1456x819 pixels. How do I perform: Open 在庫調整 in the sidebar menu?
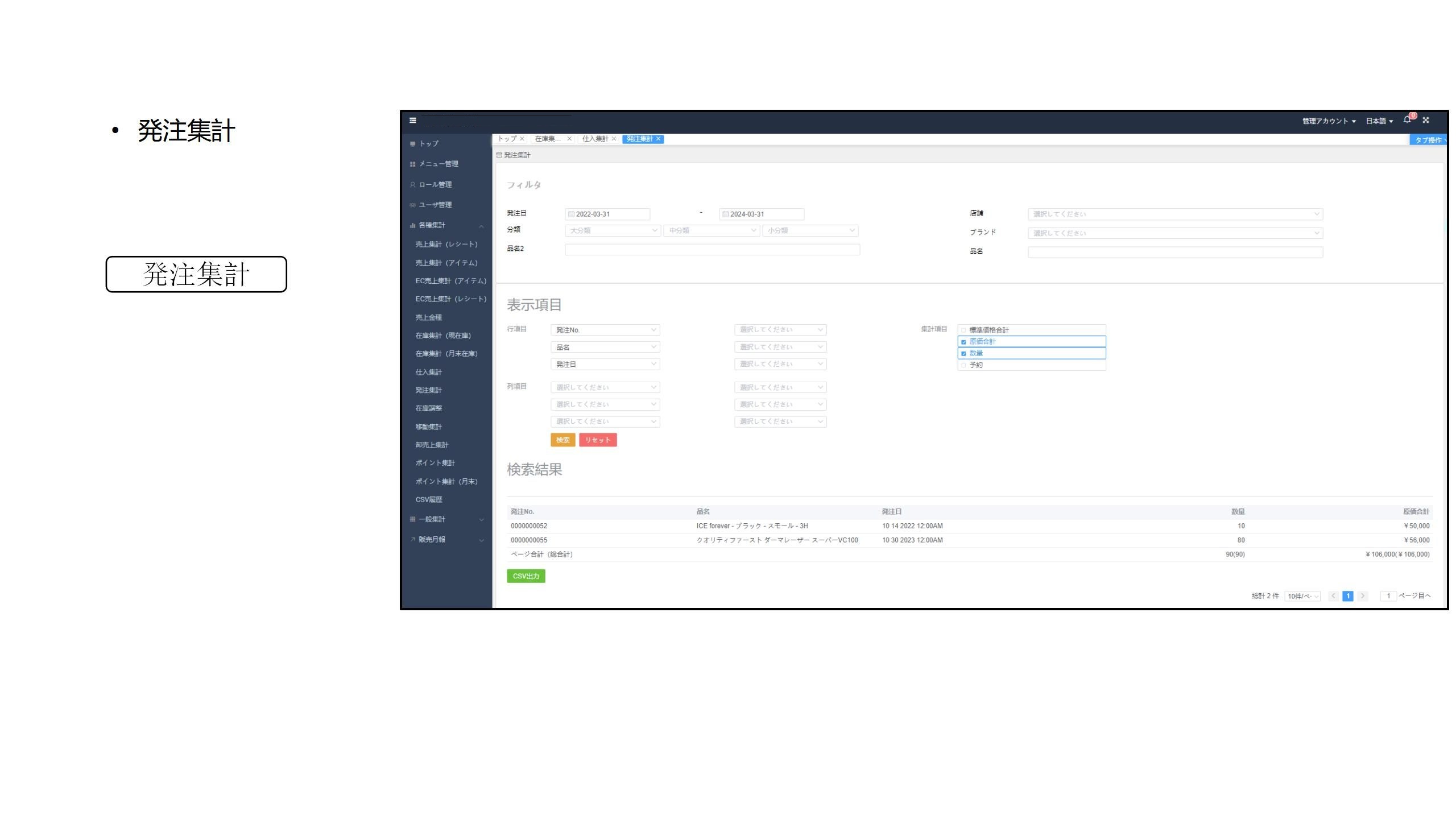coord(429,408)
